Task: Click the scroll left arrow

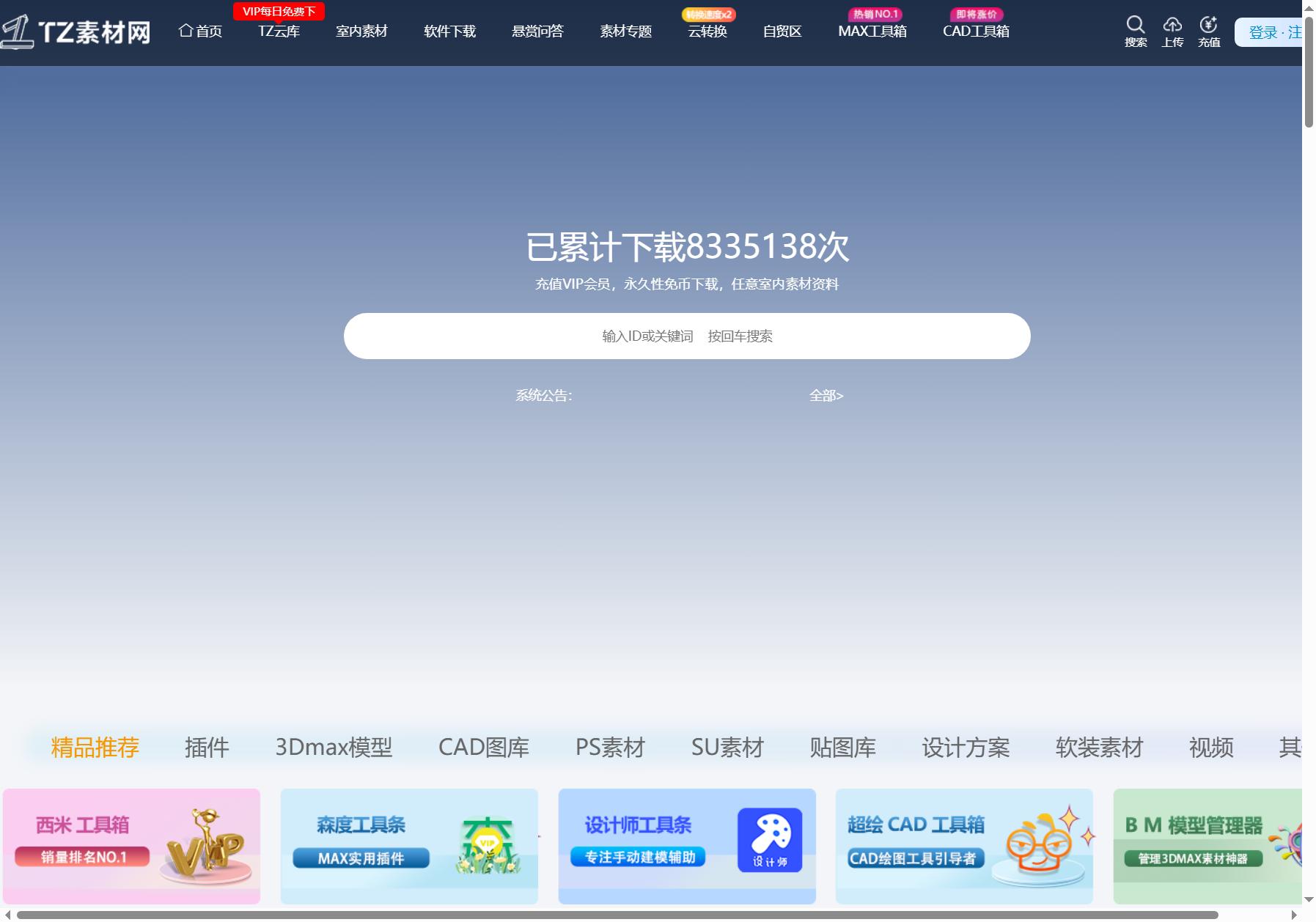Action: click(7, 915)
